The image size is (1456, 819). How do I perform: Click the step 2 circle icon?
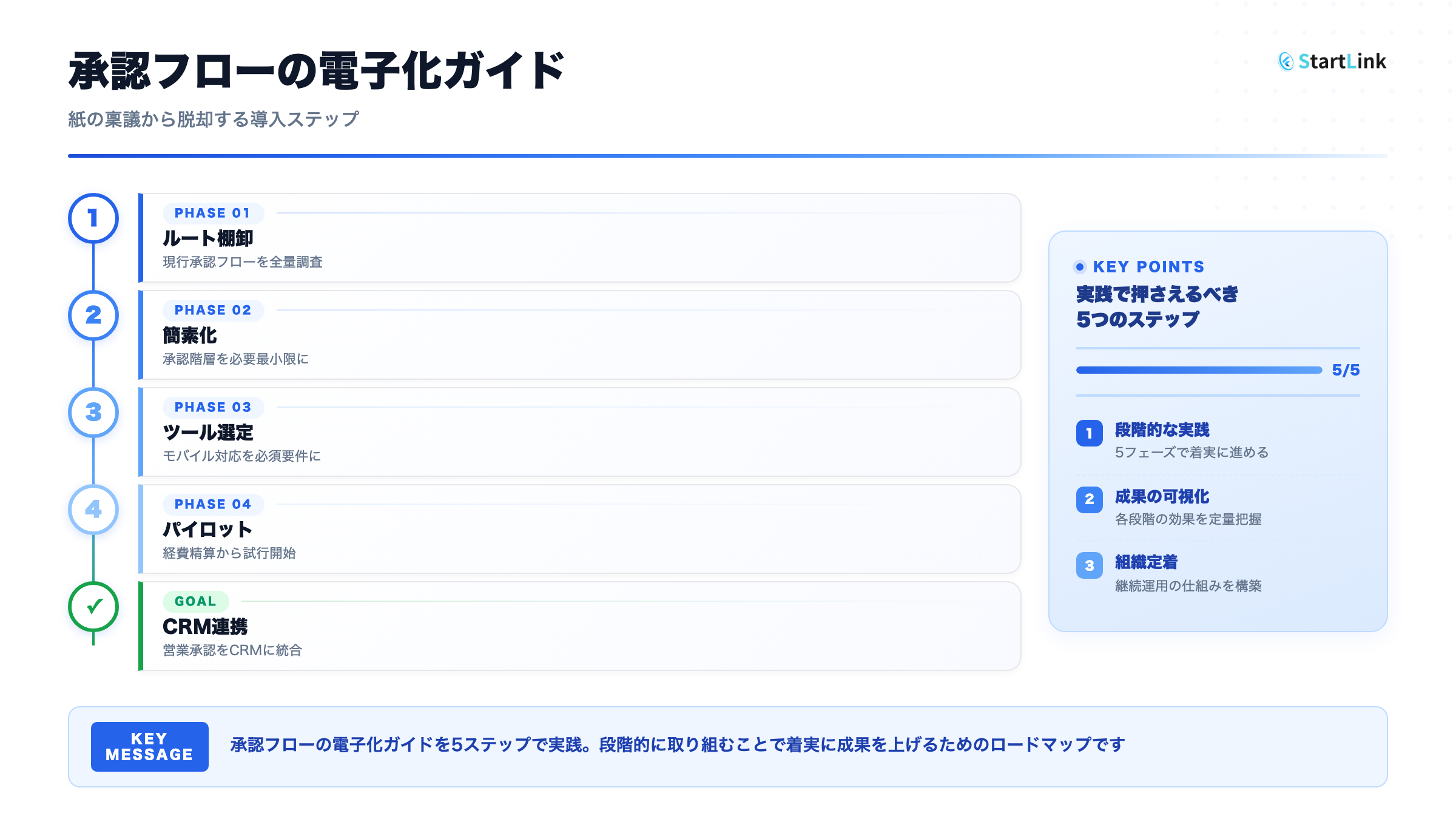coord(93,315)
